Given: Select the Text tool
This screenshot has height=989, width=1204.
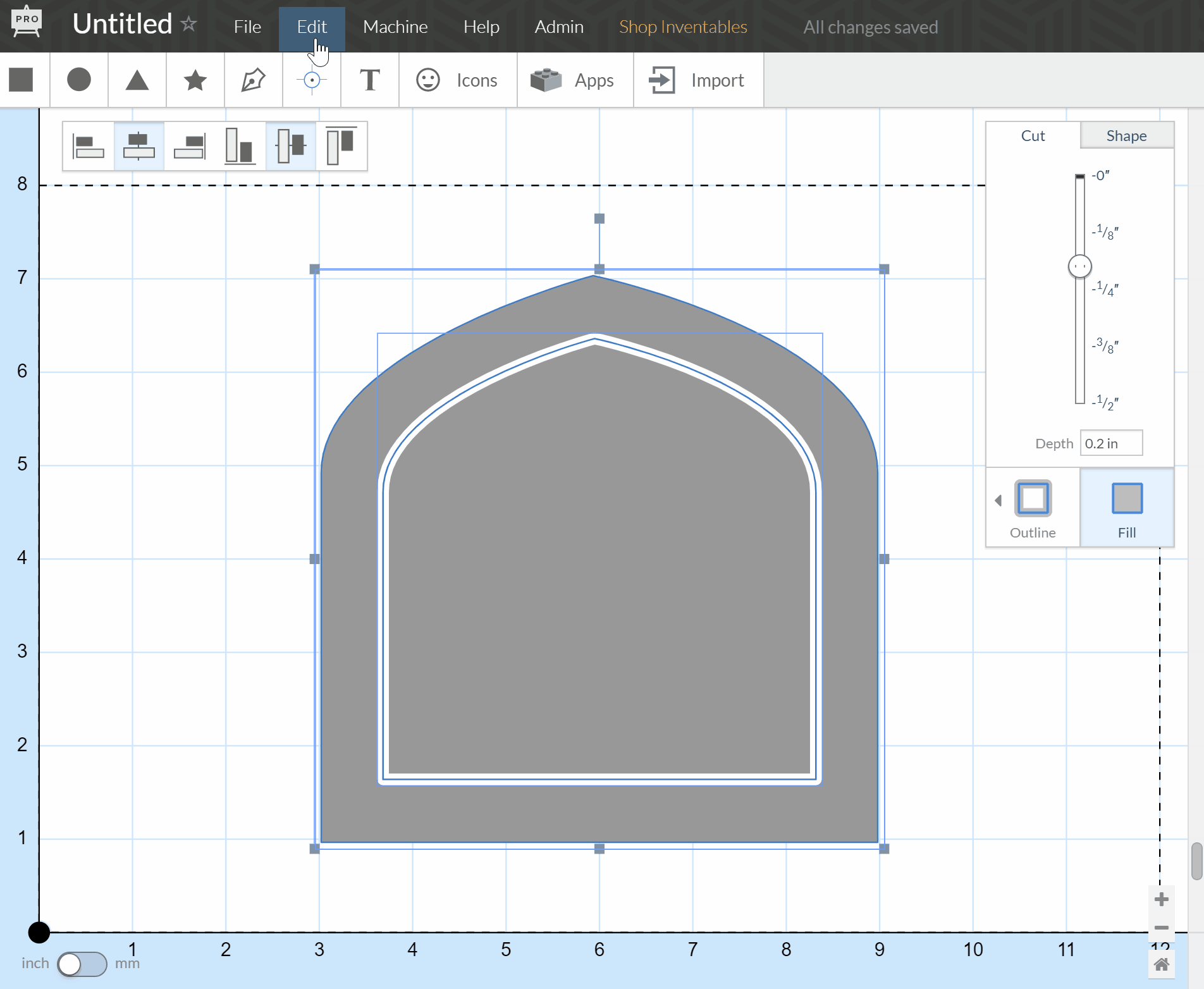Looking at the screenshot, I should point(370,80).
